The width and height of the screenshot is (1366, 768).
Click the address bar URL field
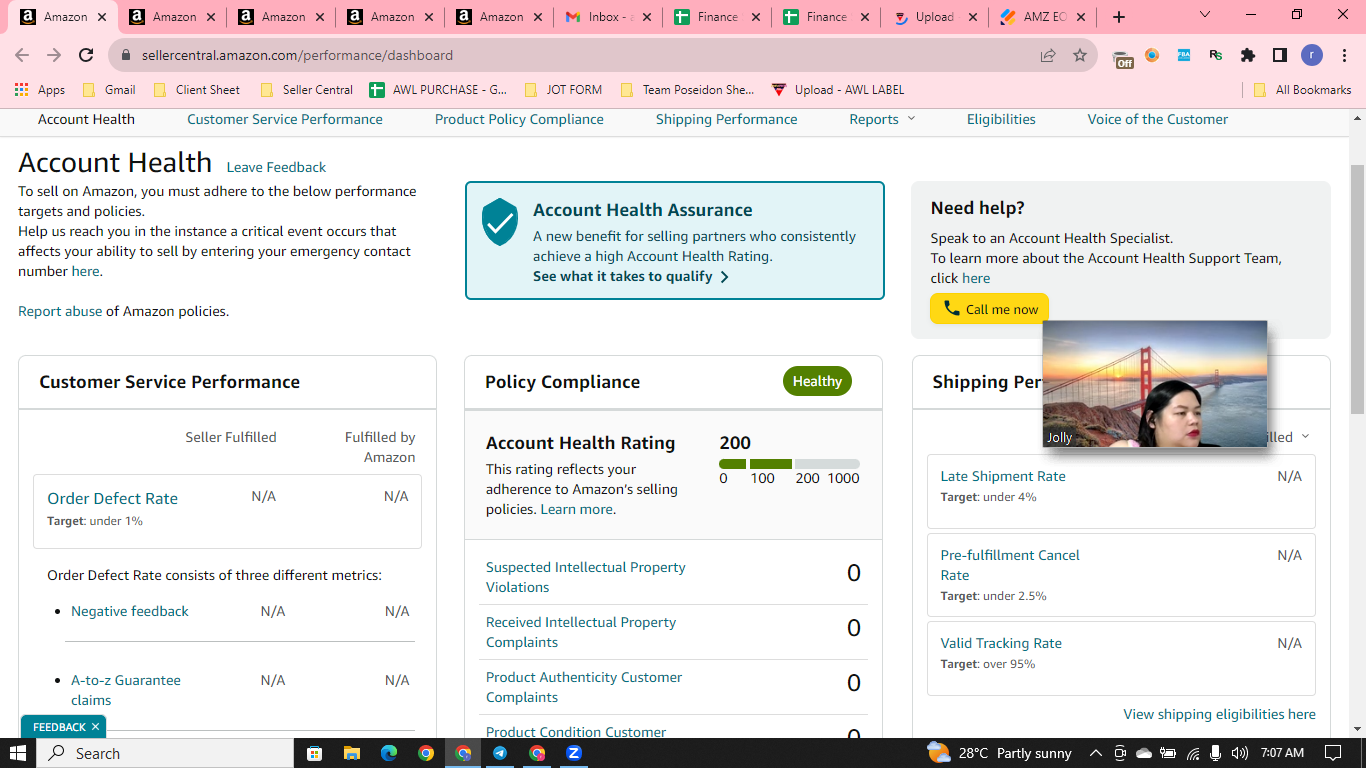point(582,55)
